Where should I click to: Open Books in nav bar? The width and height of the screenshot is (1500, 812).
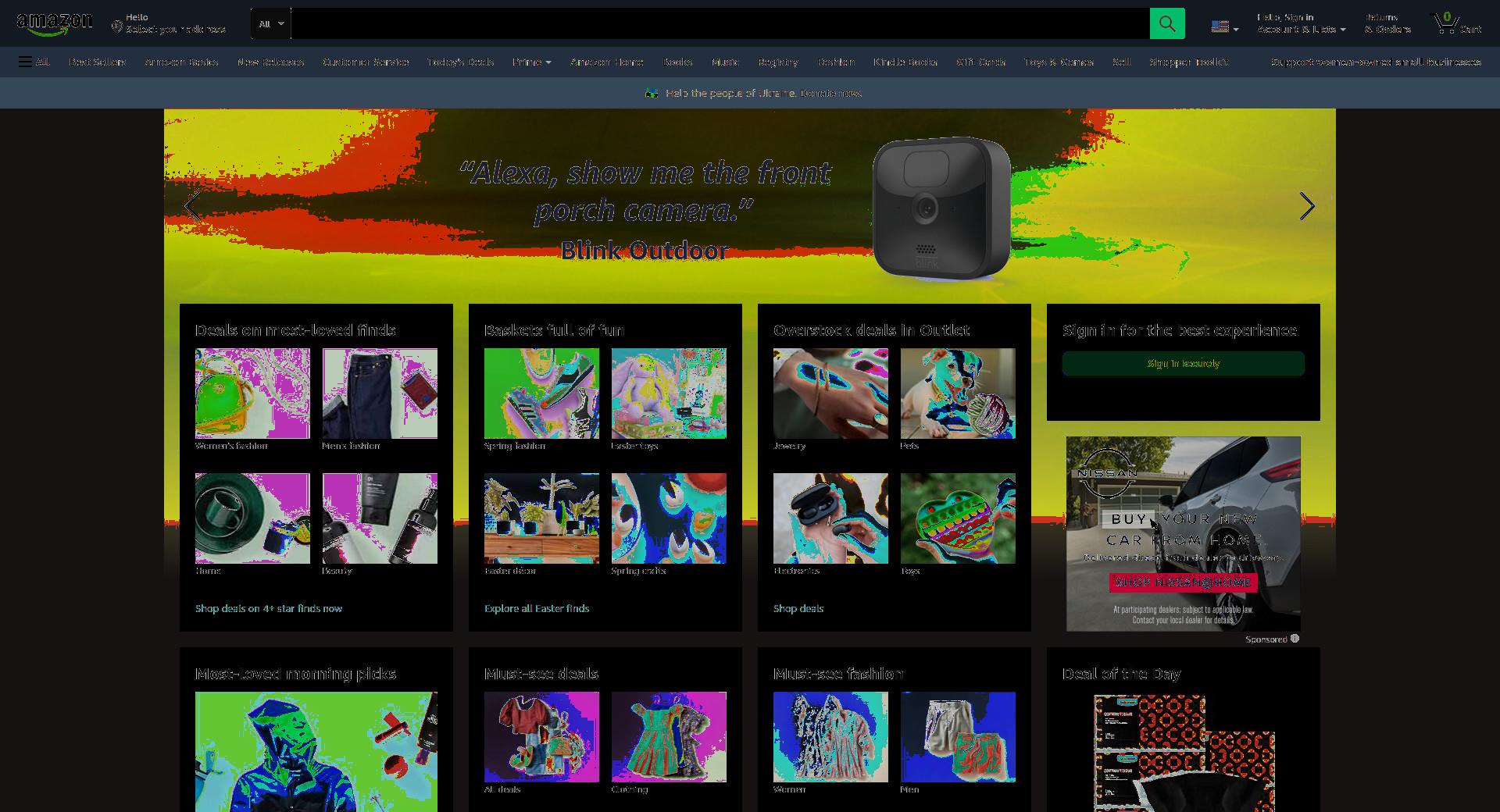pyautogui.click(x=677, y=62)
